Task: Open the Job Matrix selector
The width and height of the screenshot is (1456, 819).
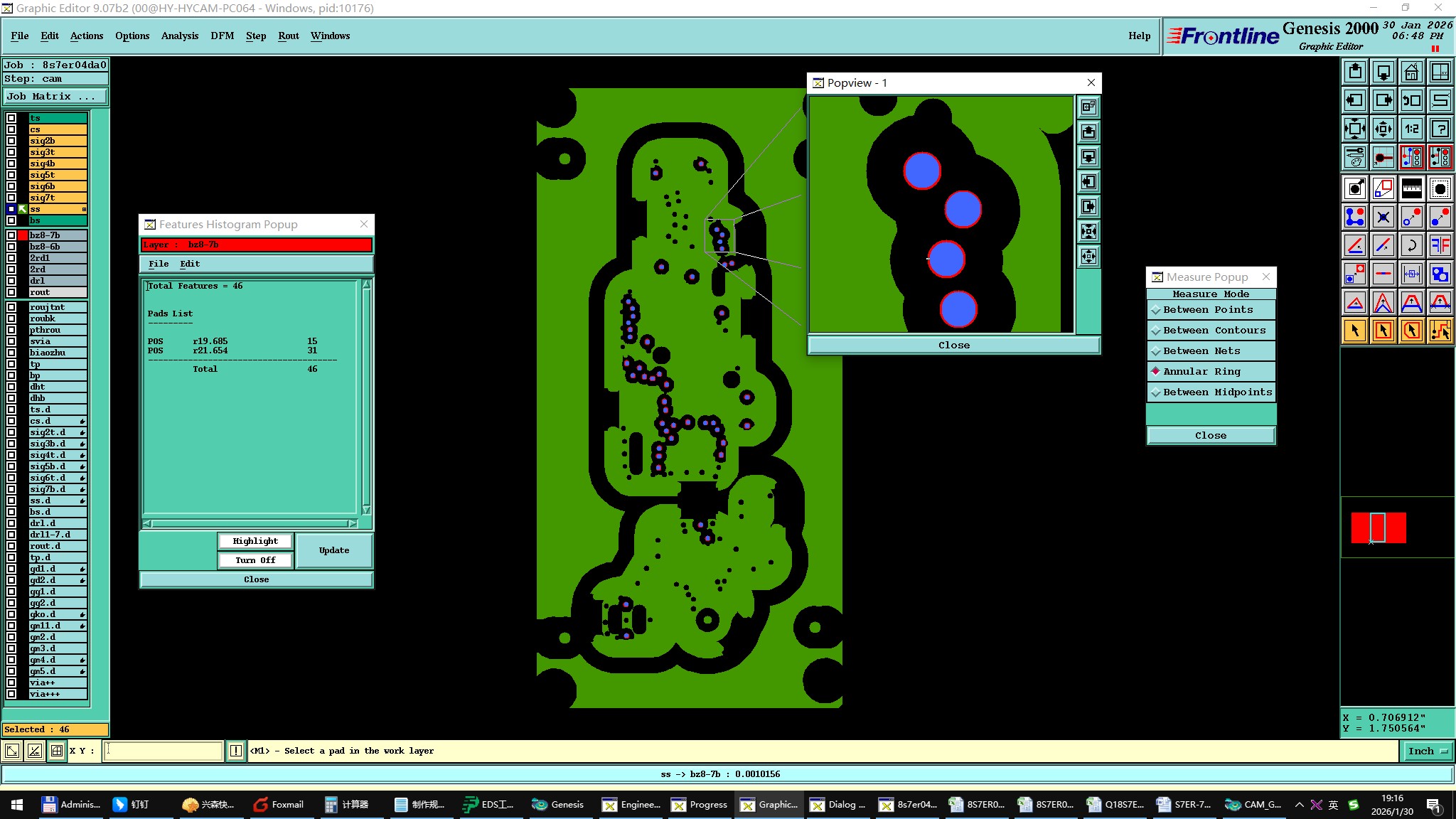Action: pyautogui.click(x=55, y=97)
